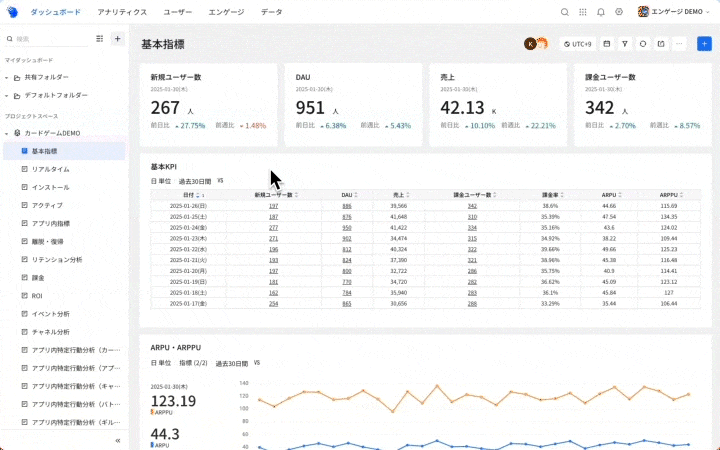Open the three-dots more options menu

pos(679,44)
